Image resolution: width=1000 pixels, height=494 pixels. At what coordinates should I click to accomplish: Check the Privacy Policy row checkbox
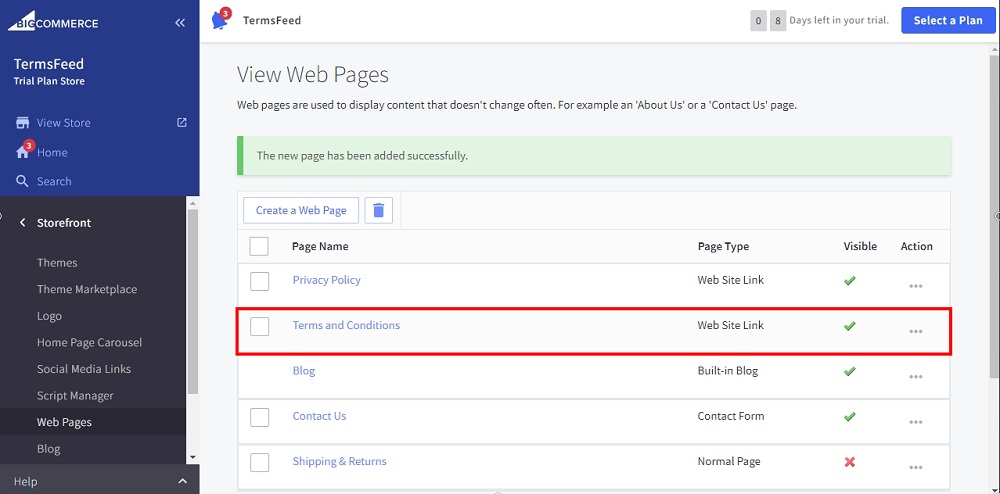259,281
